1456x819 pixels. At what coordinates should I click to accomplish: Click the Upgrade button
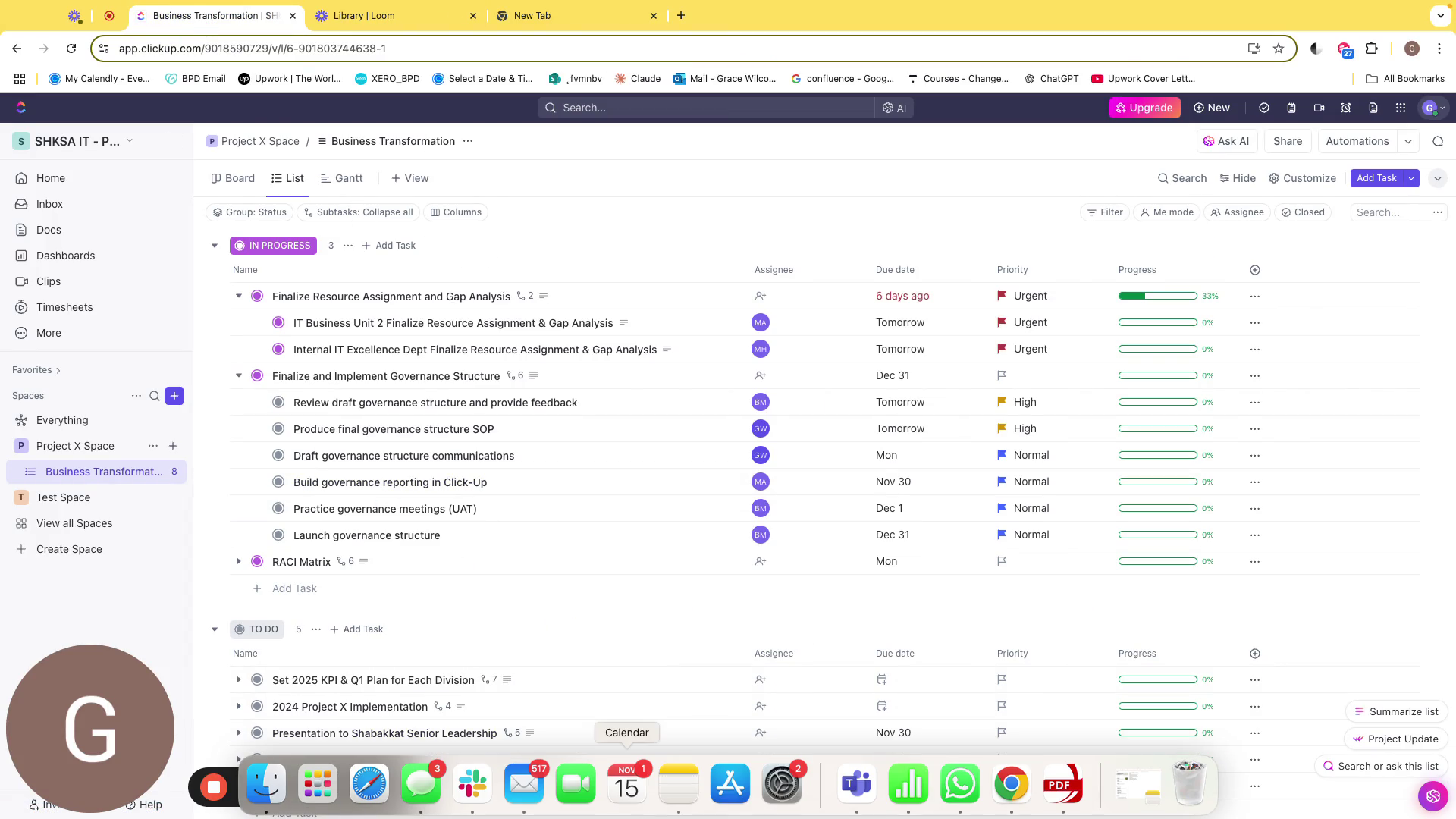(1144, 108)
